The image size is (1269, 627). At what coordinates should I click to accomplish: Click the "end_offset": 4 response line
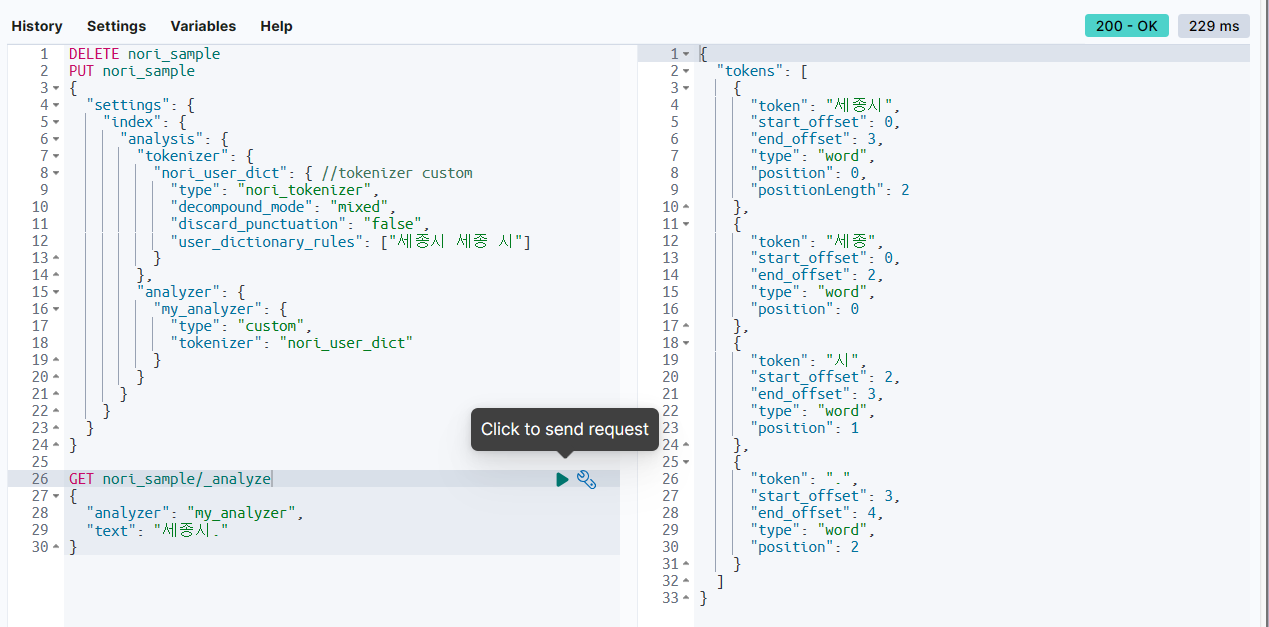[817, 513]
